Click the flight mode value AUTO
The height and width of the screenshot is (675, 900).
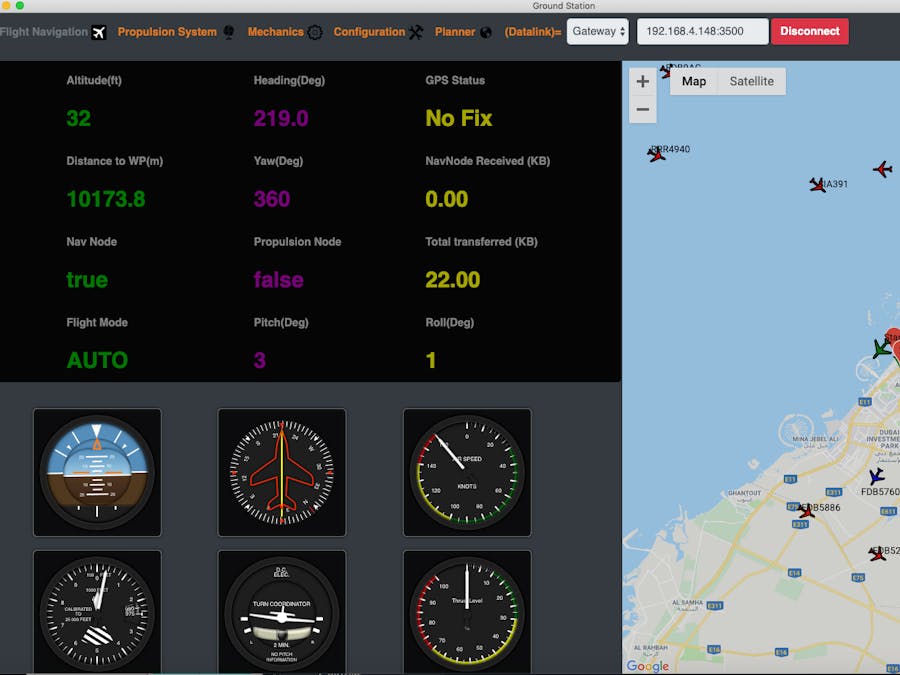click(x=97, y=360)
